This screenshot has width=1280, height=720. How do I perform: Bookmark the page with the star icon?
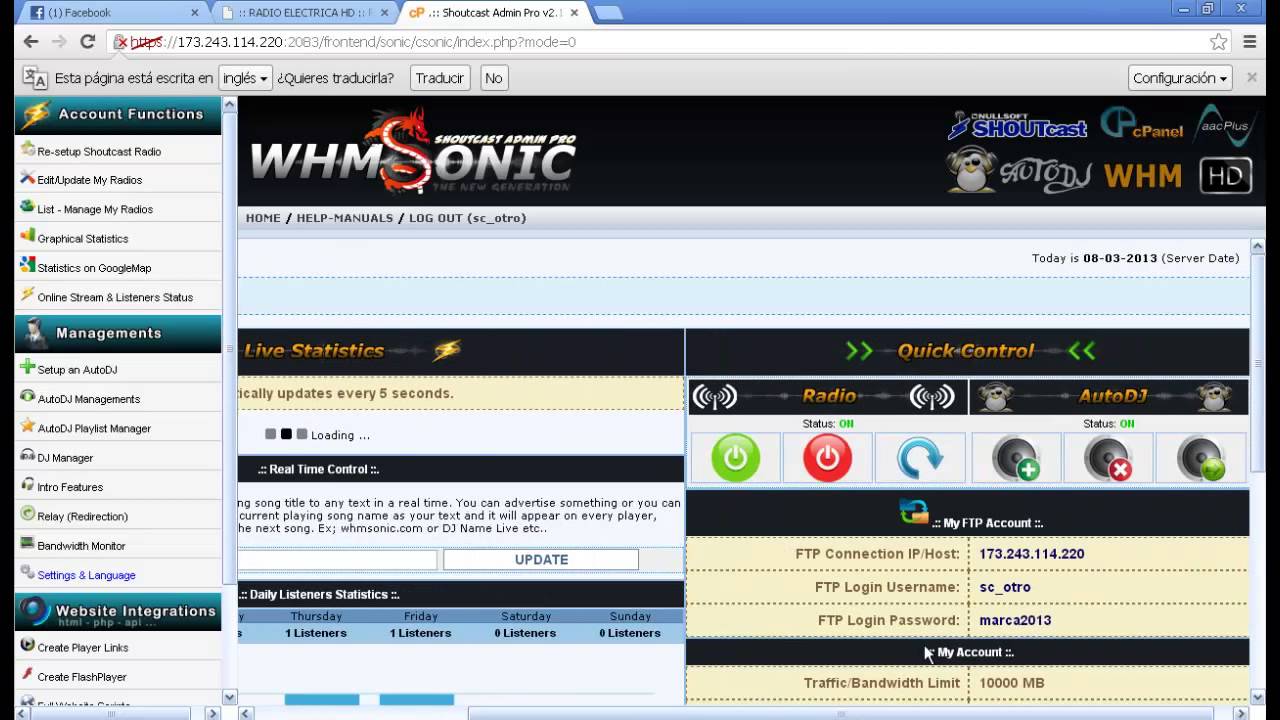click(1218, 42)
